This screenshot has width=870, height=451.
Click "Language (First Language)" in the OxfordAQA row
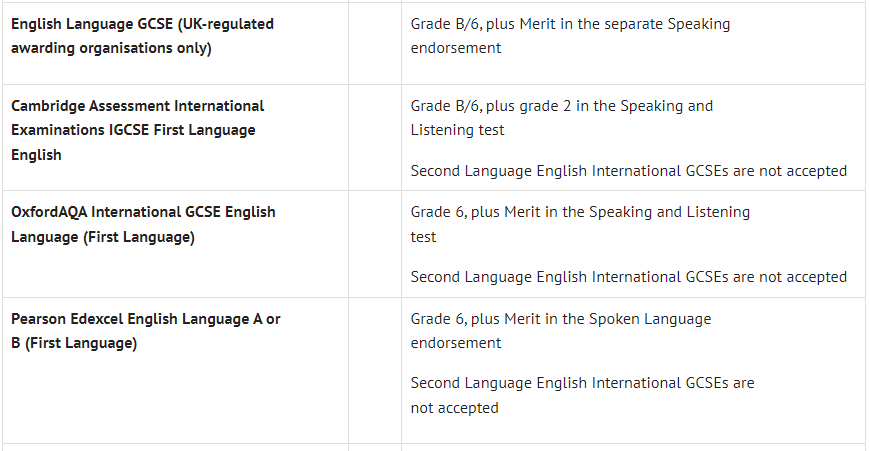[x=103, y=237]
